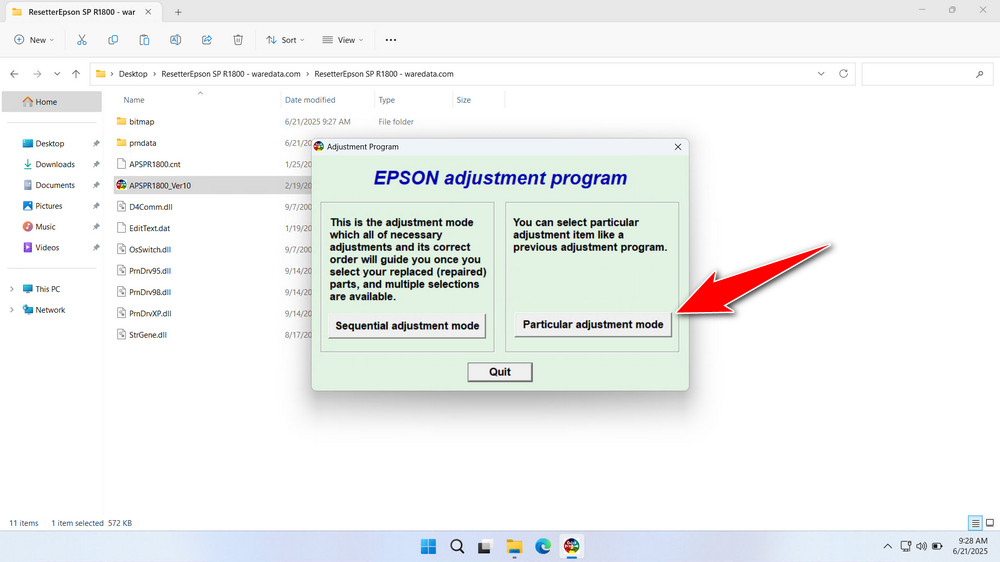Image resolution: width=1000 pixels, height=562 pixels.
Task: Select the OsSwitch.dll file
Action: (150, 249)
